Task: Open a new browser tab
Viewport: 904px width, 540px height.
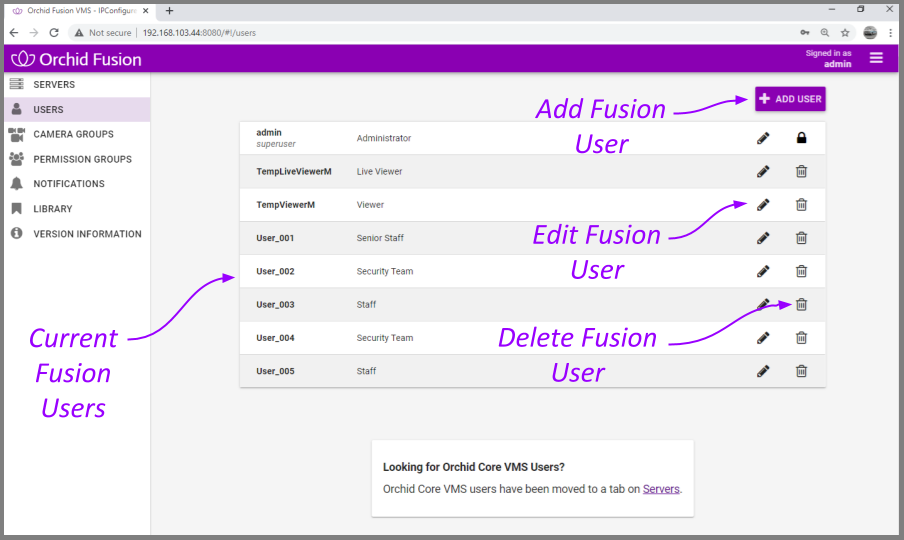Action: pos(170,10)
